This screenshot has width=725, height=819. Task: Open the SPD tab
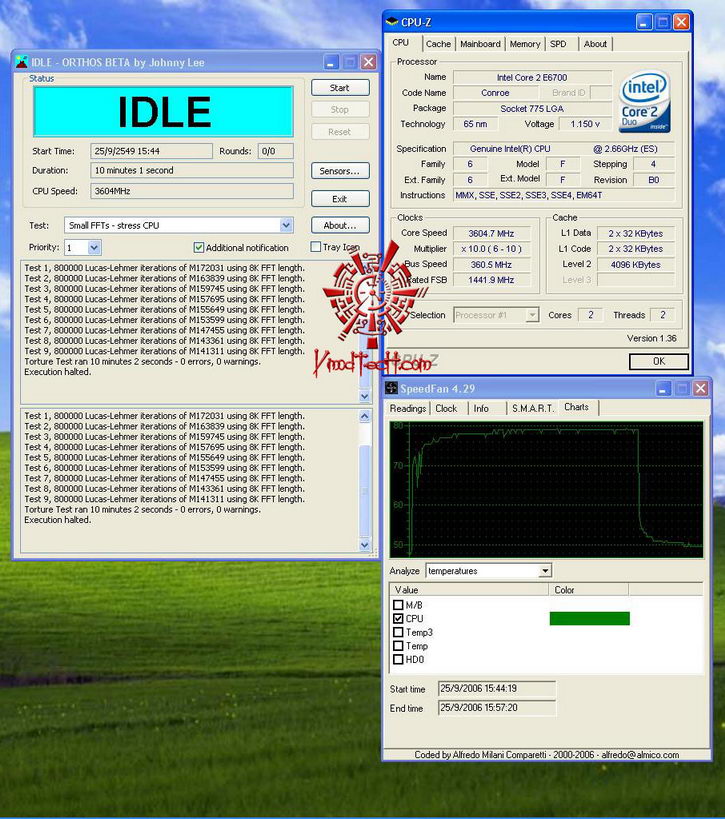[558, 44]
